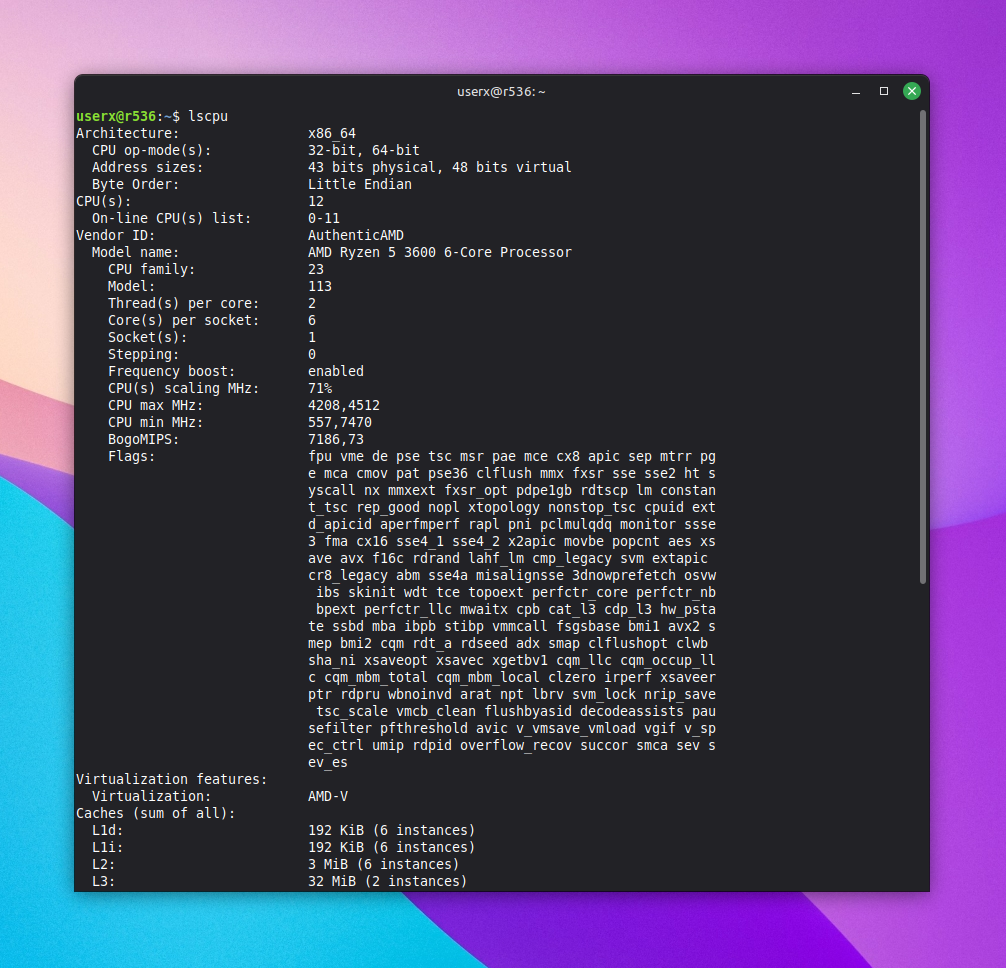
Task: Click the 'Architecture:' label
Action: [x=128, y=133]
